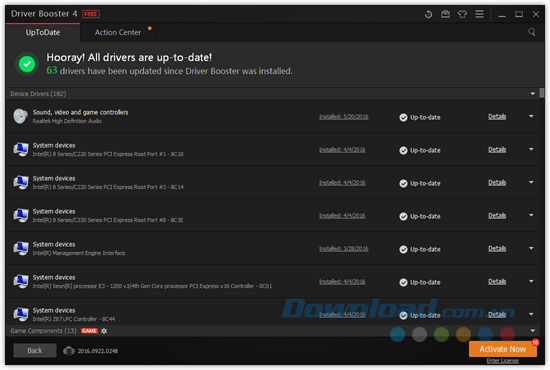Collapse the Device Drivers (182) section

click(x=533, y=94)
